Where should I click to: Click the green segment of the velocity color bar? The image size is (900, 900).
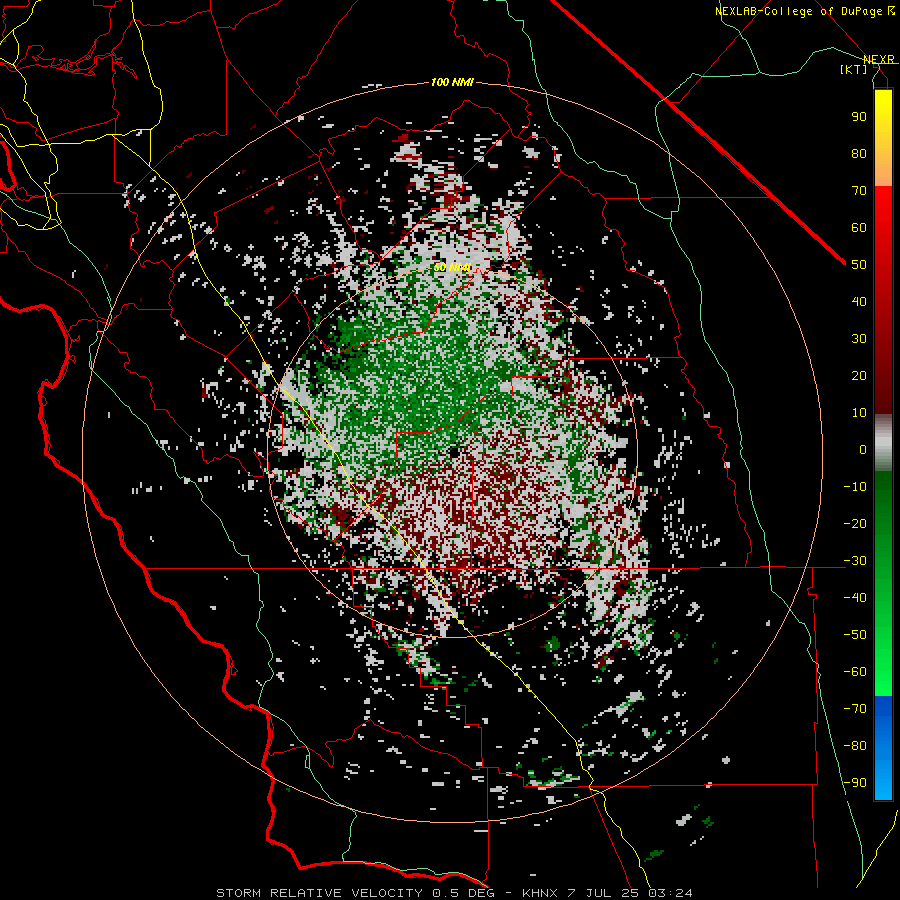coord(883,584)
